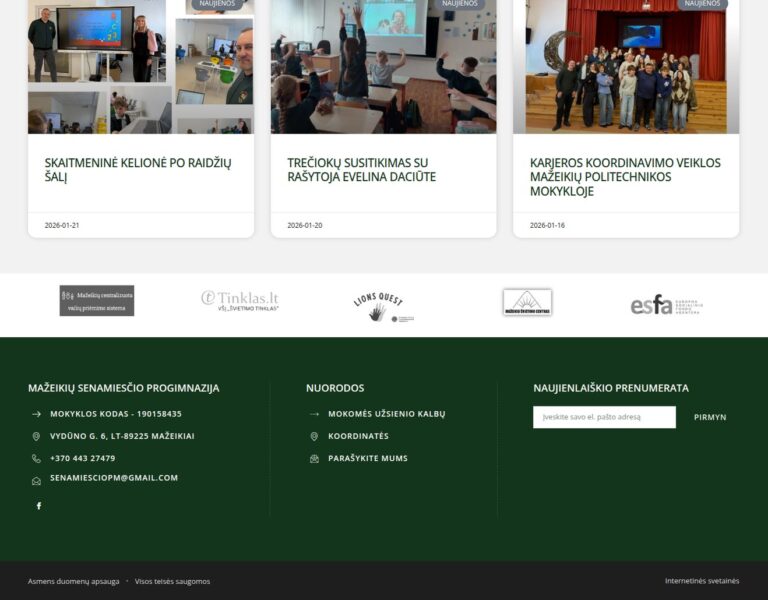Click the pin icon beside Koordinatės
The height and width of the screenshot is (600, 768).
coord(314,436)
